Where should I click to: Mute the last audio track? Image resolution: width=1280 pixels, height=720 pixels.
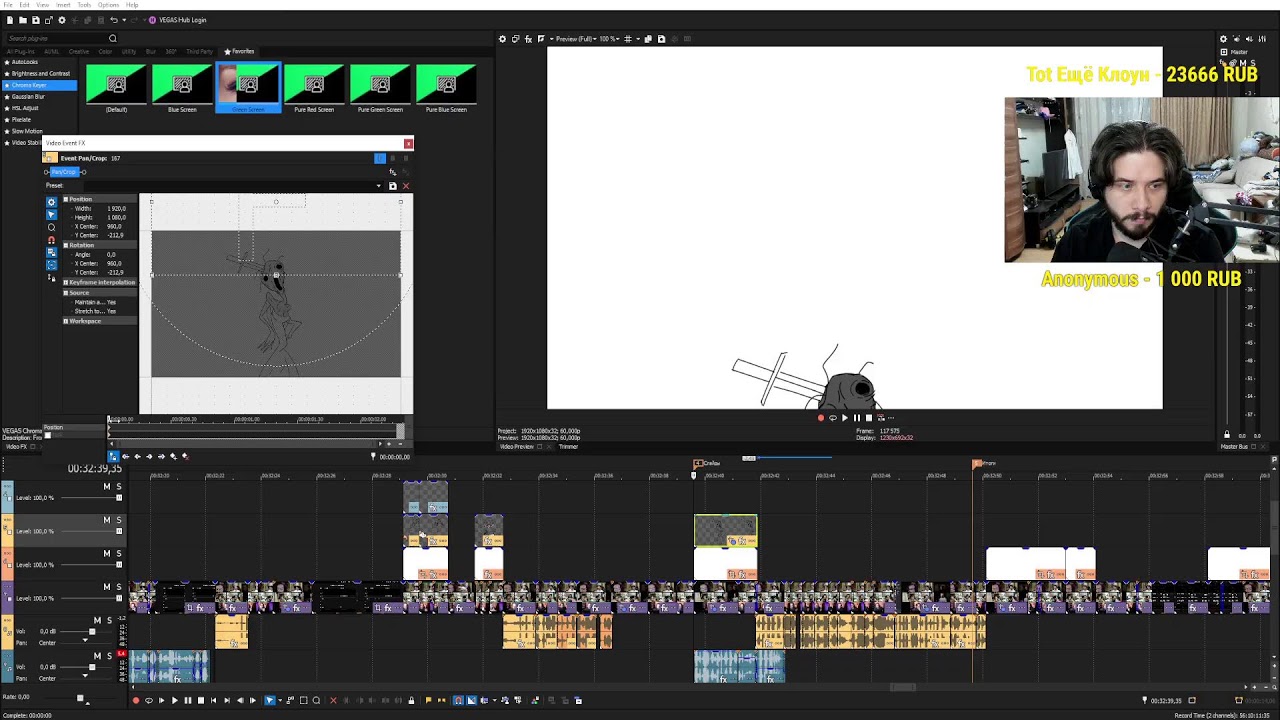[x=97, y=655]
